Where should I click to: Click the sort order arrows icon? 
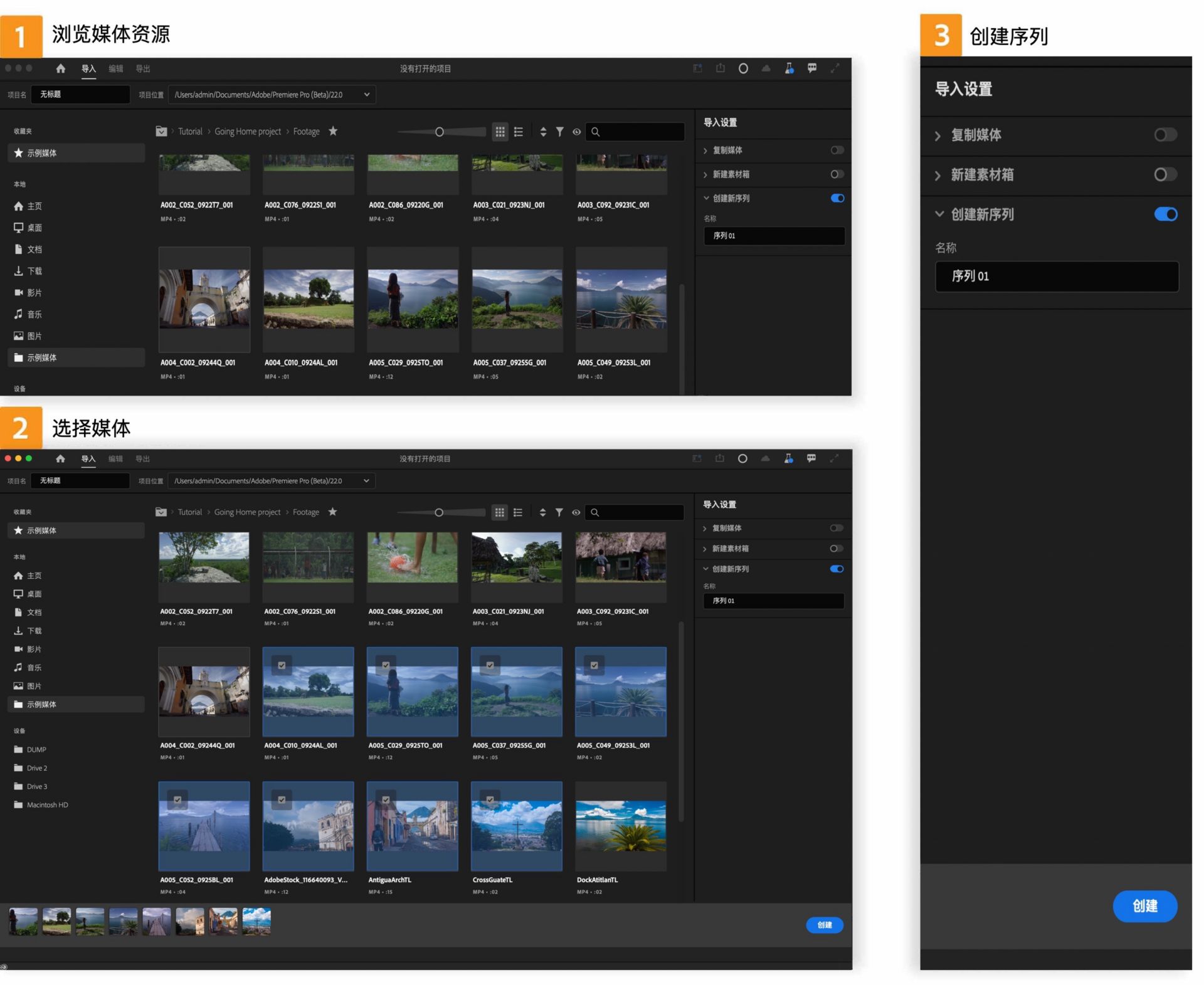tap(542, 132)
